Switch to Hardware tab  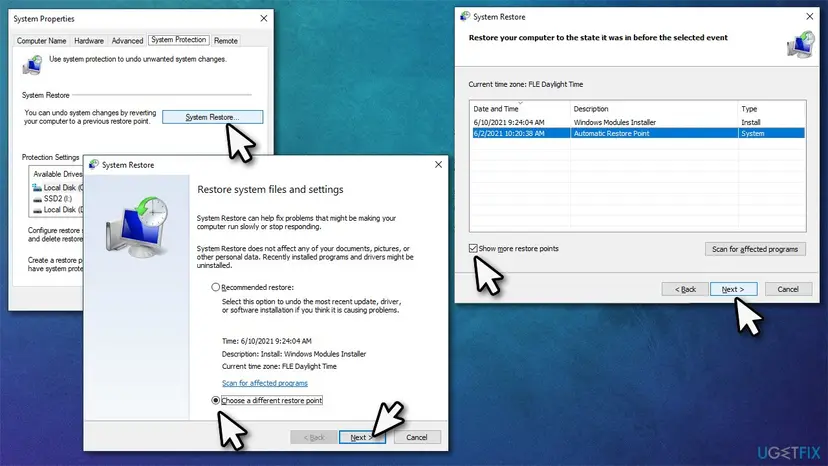[x=89, y=41]
